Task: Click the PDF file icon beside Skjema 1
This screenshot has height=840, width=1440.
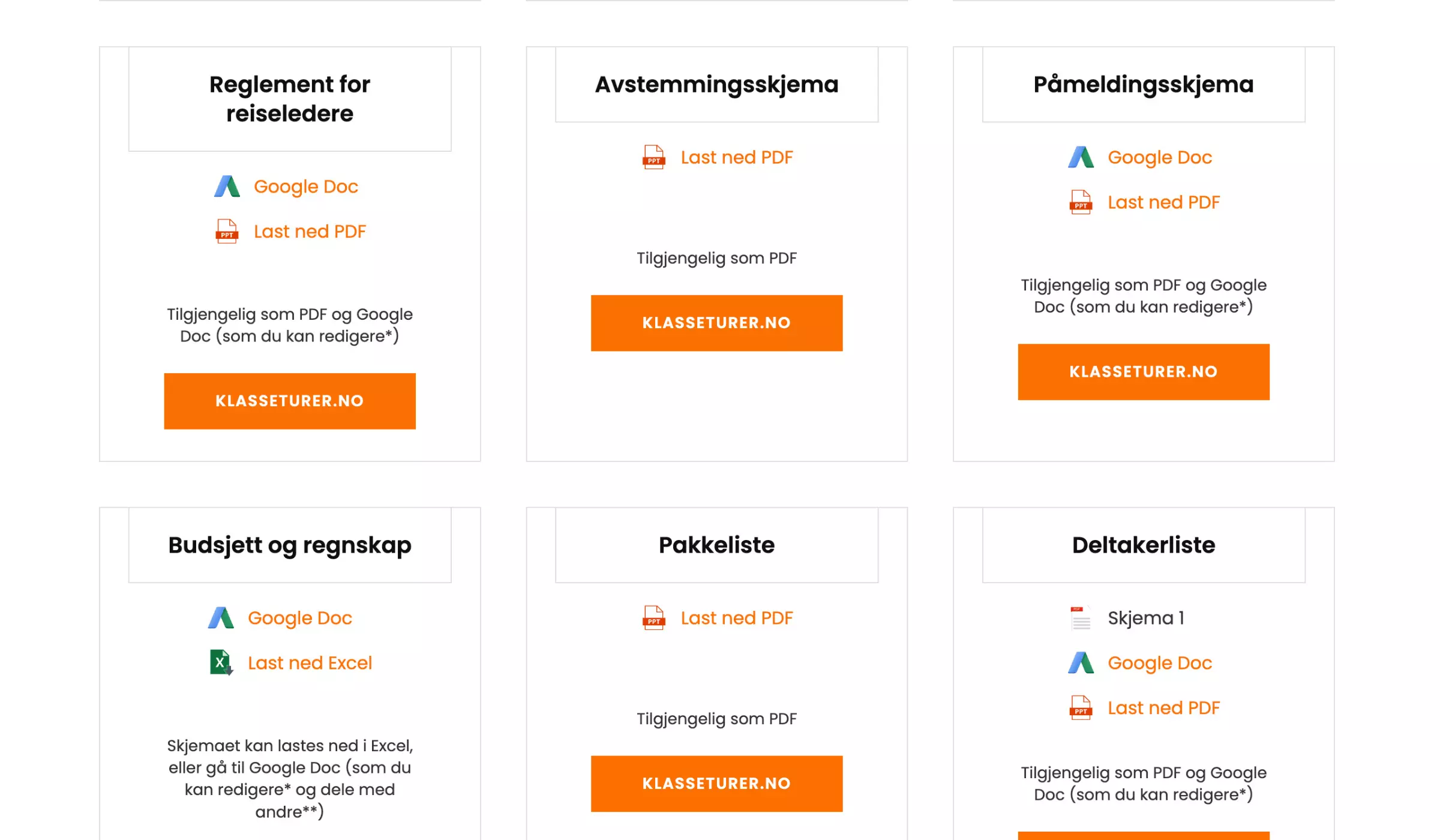Action: click(1080, 618)
